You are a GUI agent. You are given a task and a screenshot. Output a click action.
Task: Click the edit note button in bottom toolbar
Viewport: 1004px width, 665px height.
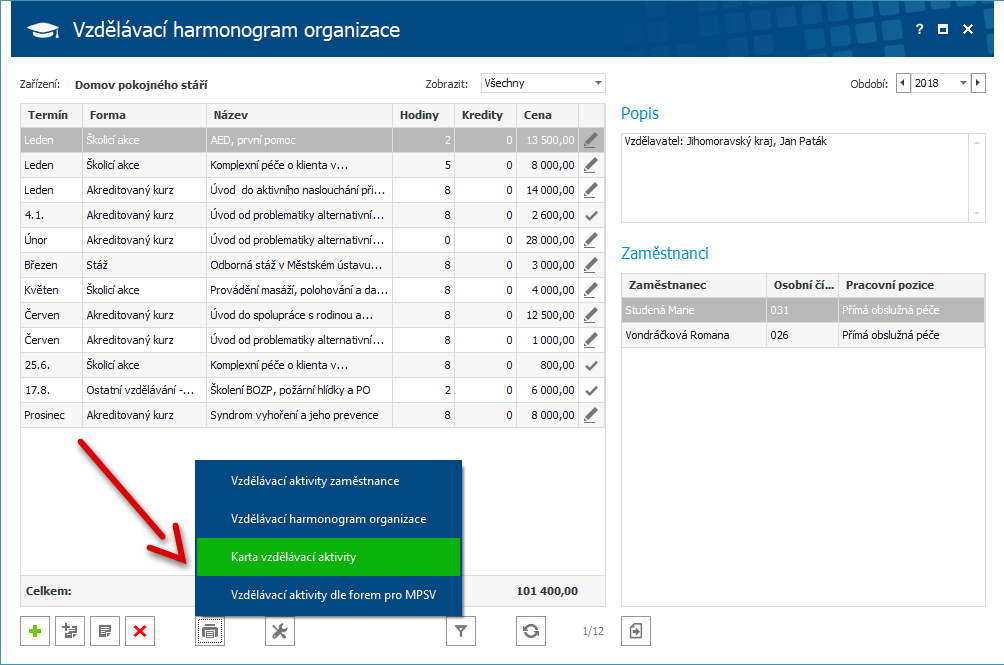105,631
